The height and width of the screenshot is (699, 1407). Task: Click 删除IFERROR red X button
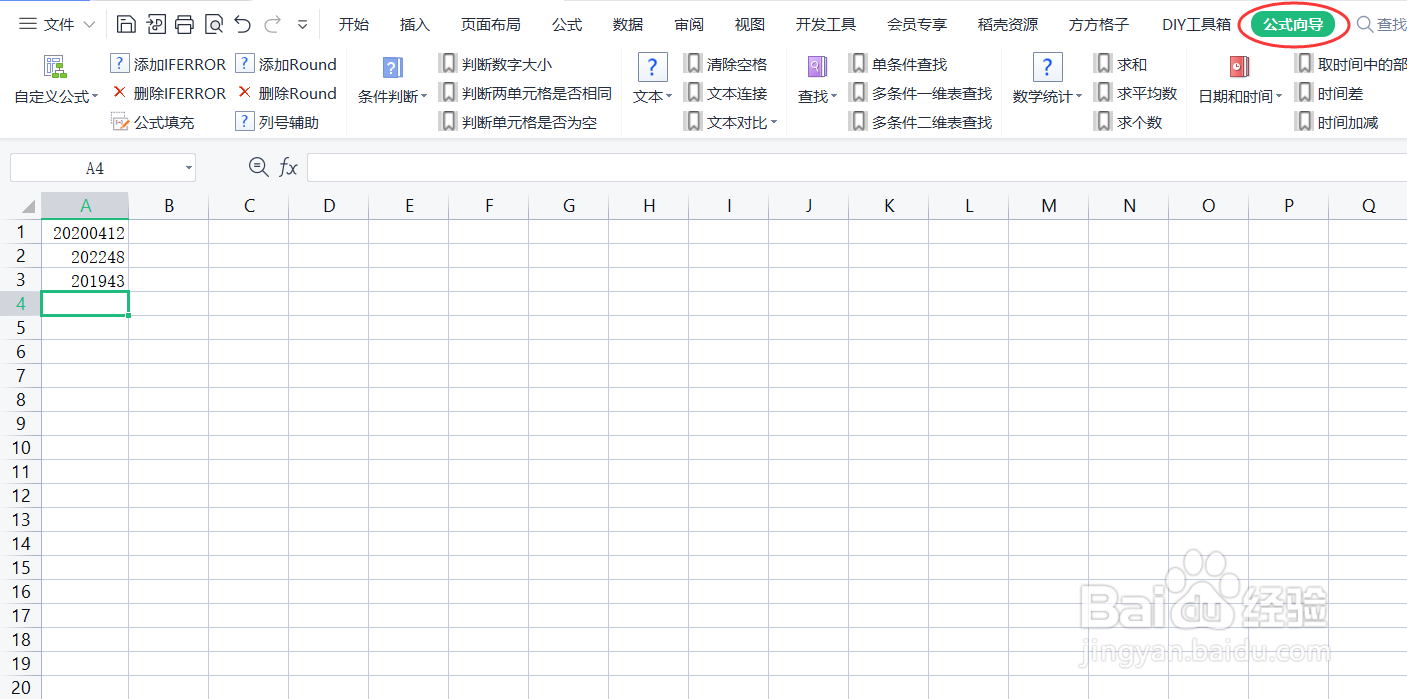[x=168, y=93]
